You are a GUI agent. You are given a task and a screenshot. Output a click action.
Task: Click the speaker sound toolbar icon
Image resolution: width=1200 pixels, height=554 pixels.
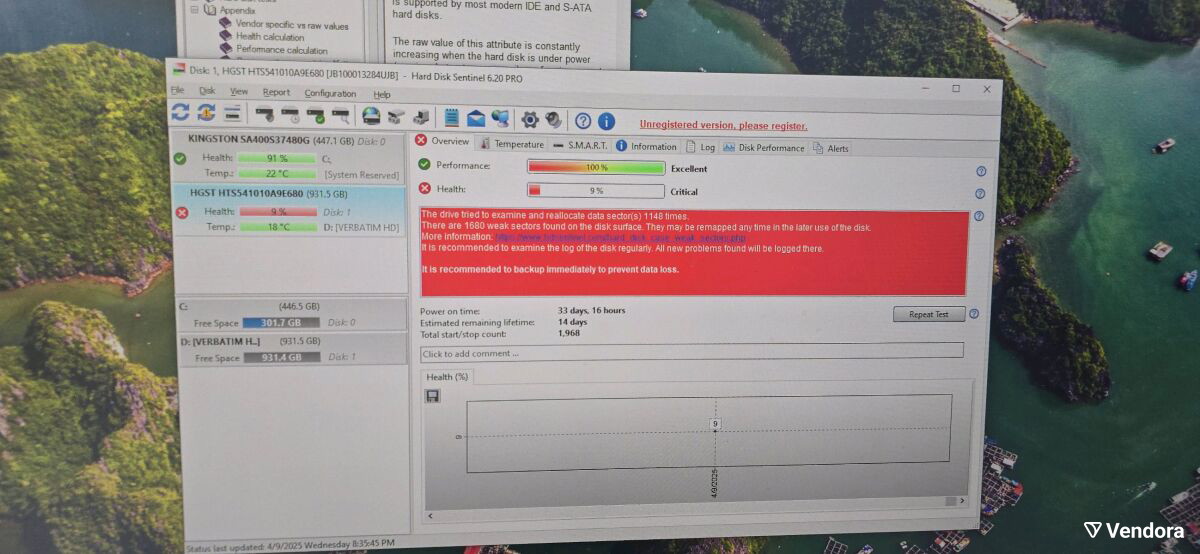point(553,120)
